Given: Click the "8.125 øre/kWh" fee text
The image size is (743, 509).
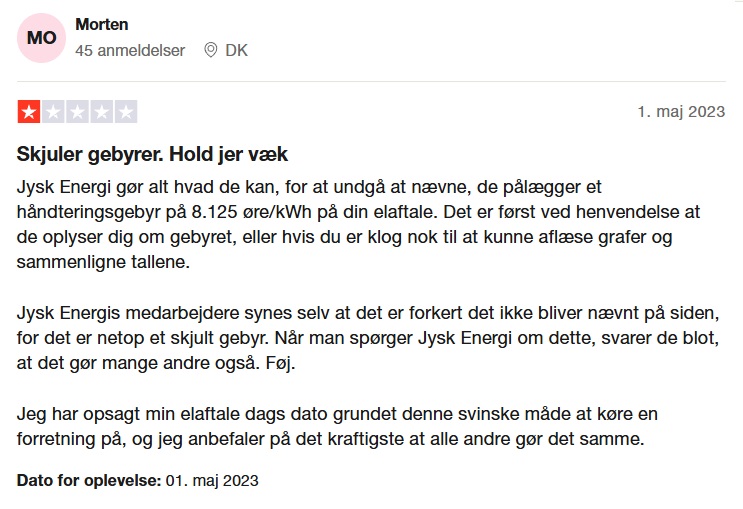Looking at the screenshot, I should (251, 212).
